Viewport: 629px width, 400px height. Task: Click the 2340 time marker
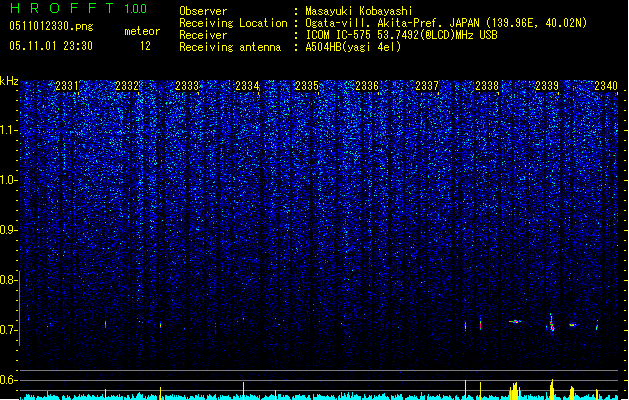pos(606,85)
